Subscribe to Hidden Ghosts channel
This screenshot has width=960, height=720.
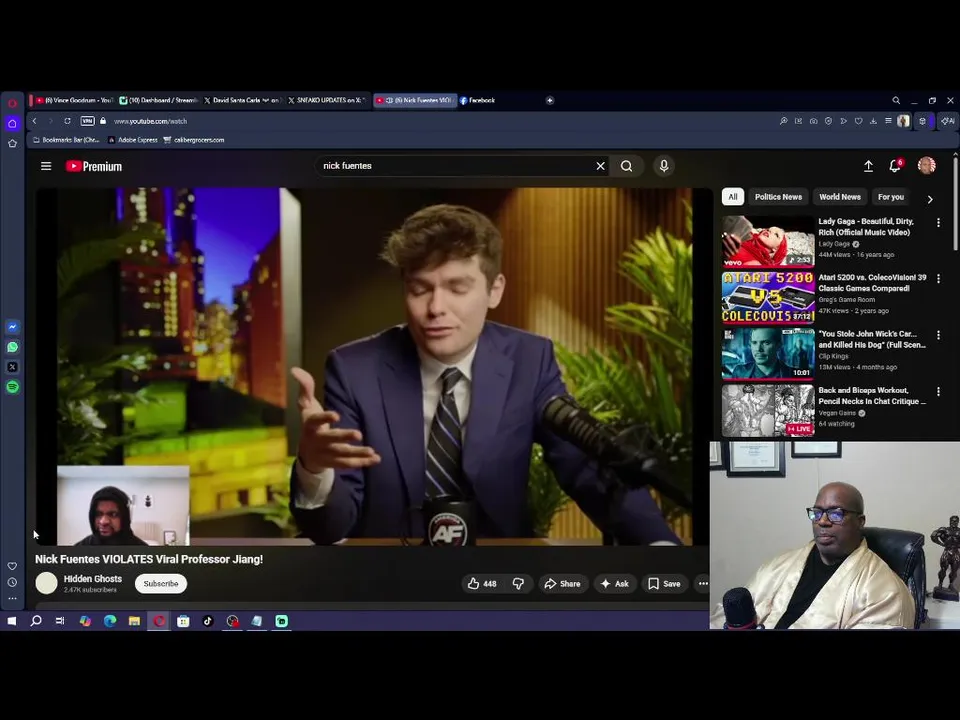pyautogui.click(x=161, y=583)
